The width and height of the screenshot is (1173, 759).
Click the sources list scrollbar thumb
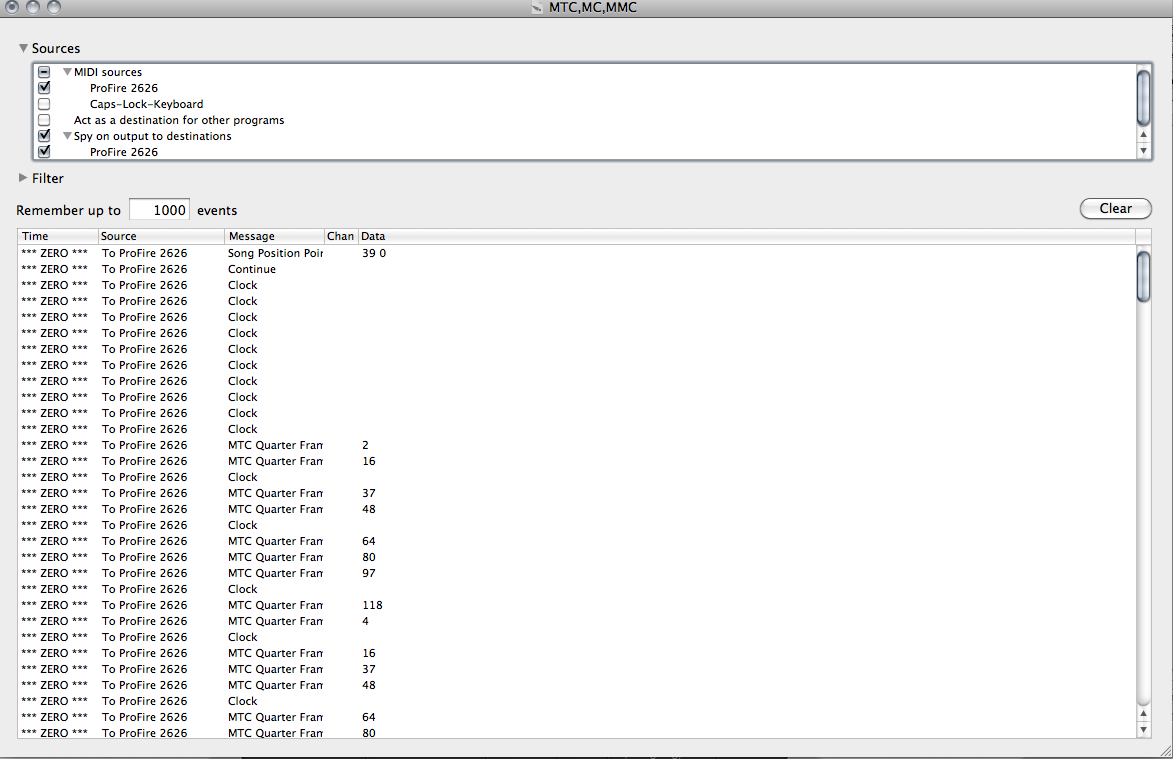tap(1143, 97)
